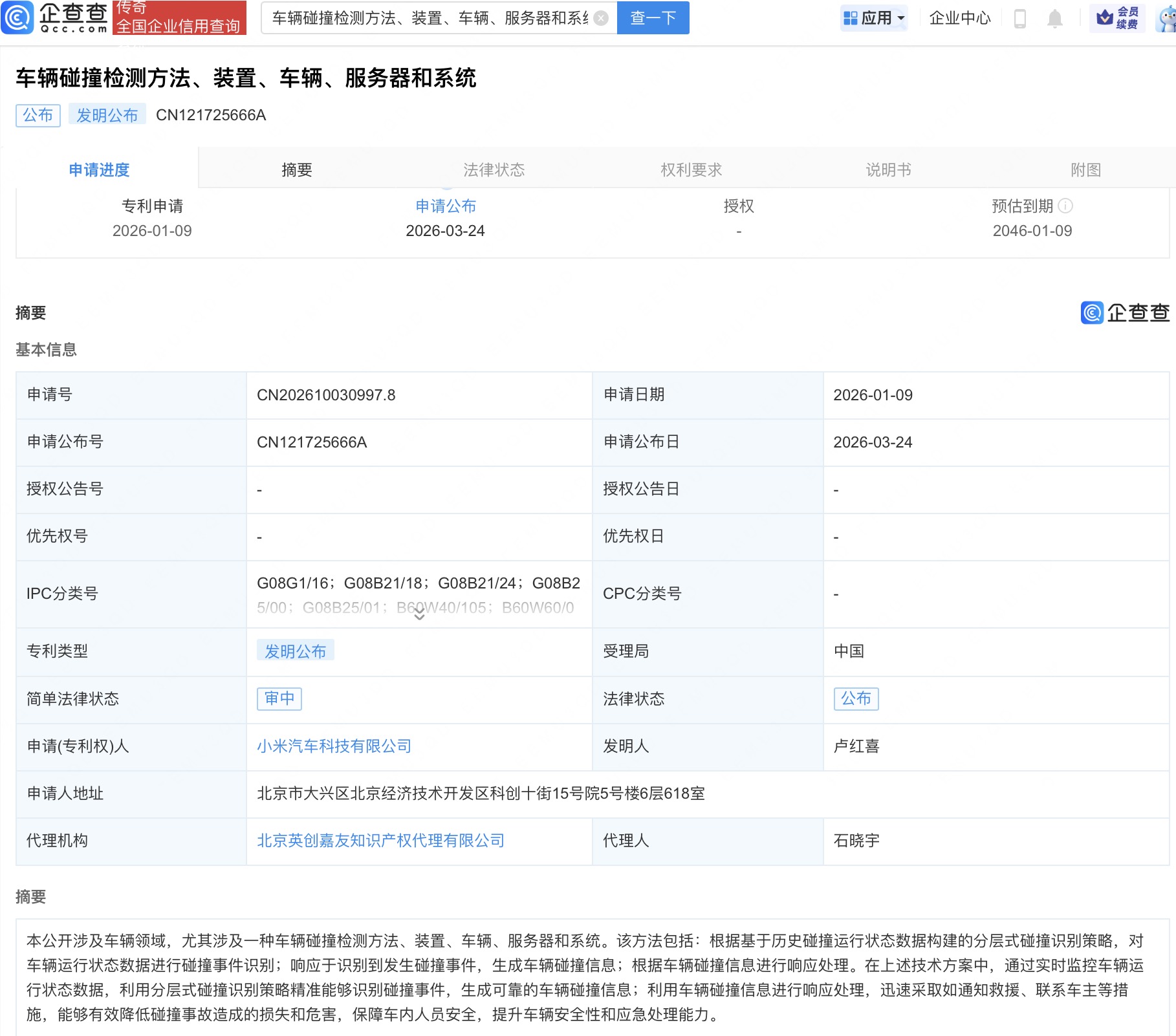1176x1036 pixels.
Task: Open 企业中心 from the top bar
Action: 959,18
